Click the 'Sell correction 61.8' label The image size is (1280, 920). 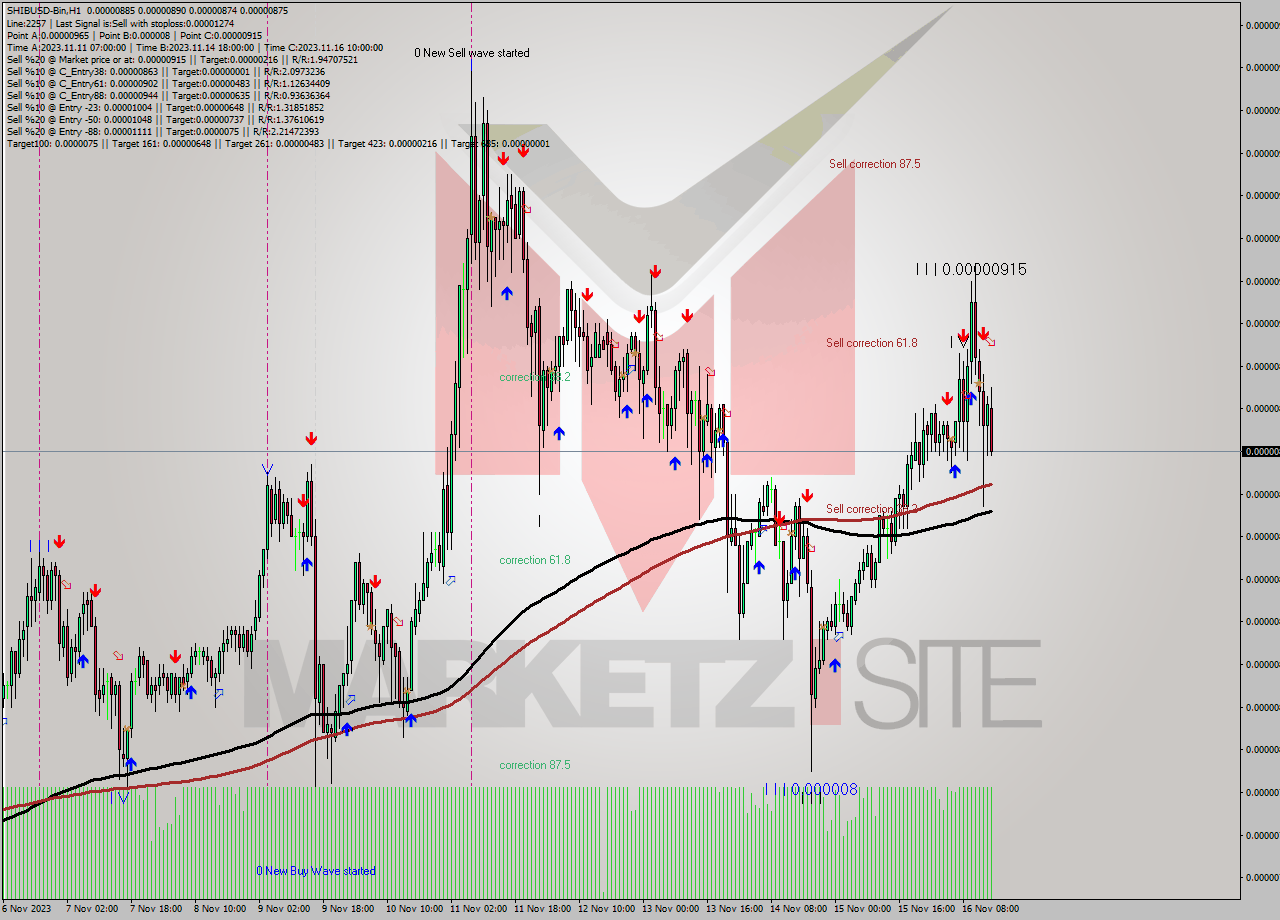[x=871, y=343]
